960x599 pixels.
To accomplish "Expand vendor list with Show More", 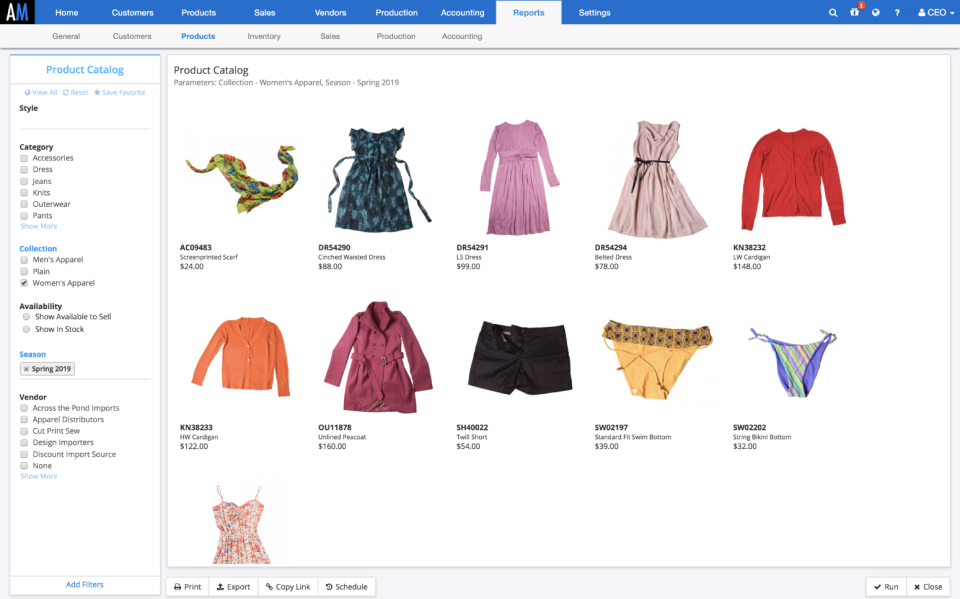I will [39, 476].
